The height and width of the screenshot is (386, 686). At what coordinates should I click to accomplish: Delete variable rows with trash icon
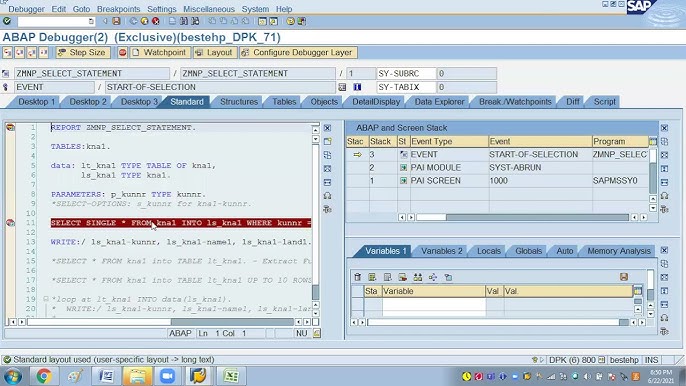pyautogui.click(x=357, y=277)
